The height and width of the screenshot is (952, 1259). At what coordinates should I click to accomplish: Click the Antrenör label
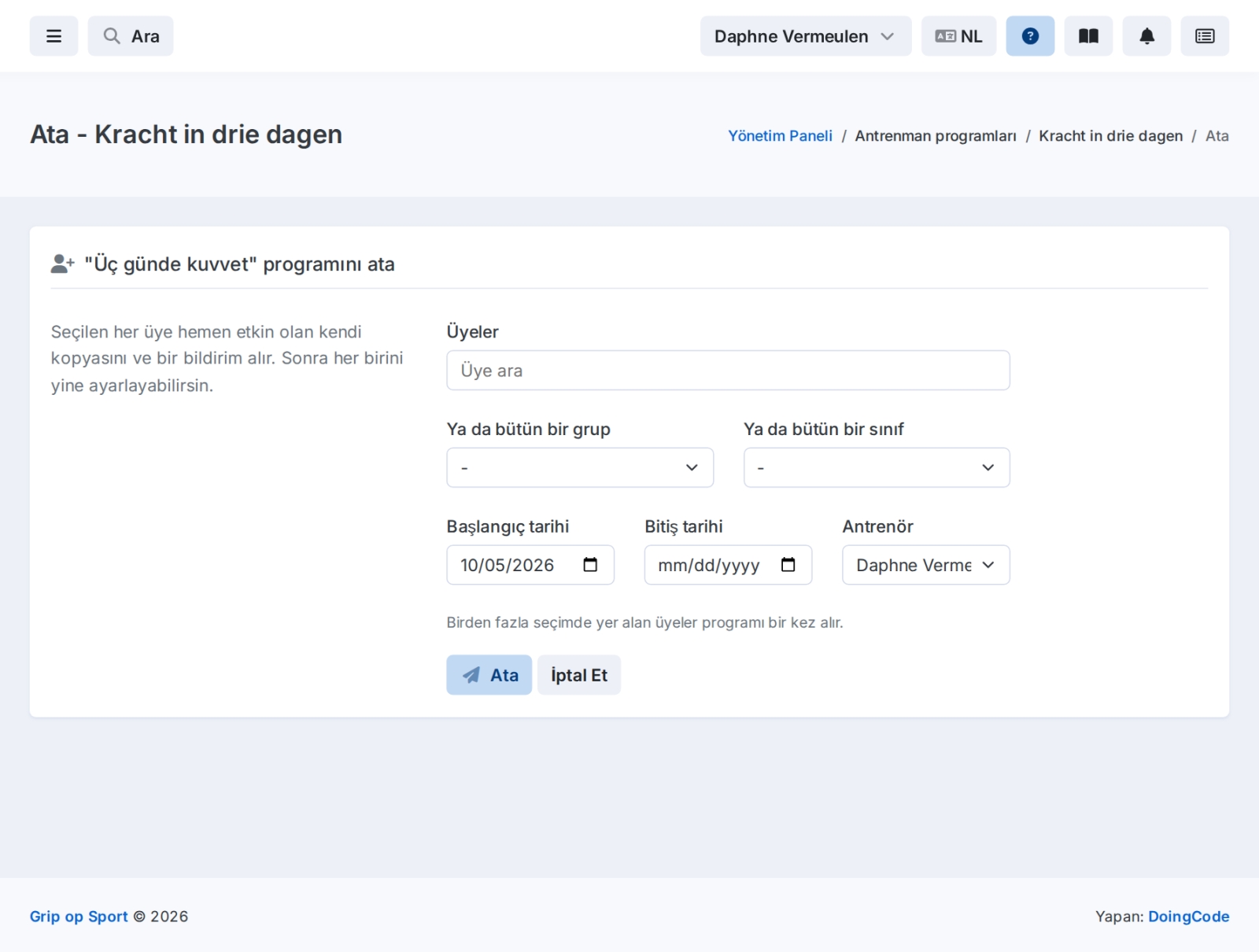click(x=877, y=526)
